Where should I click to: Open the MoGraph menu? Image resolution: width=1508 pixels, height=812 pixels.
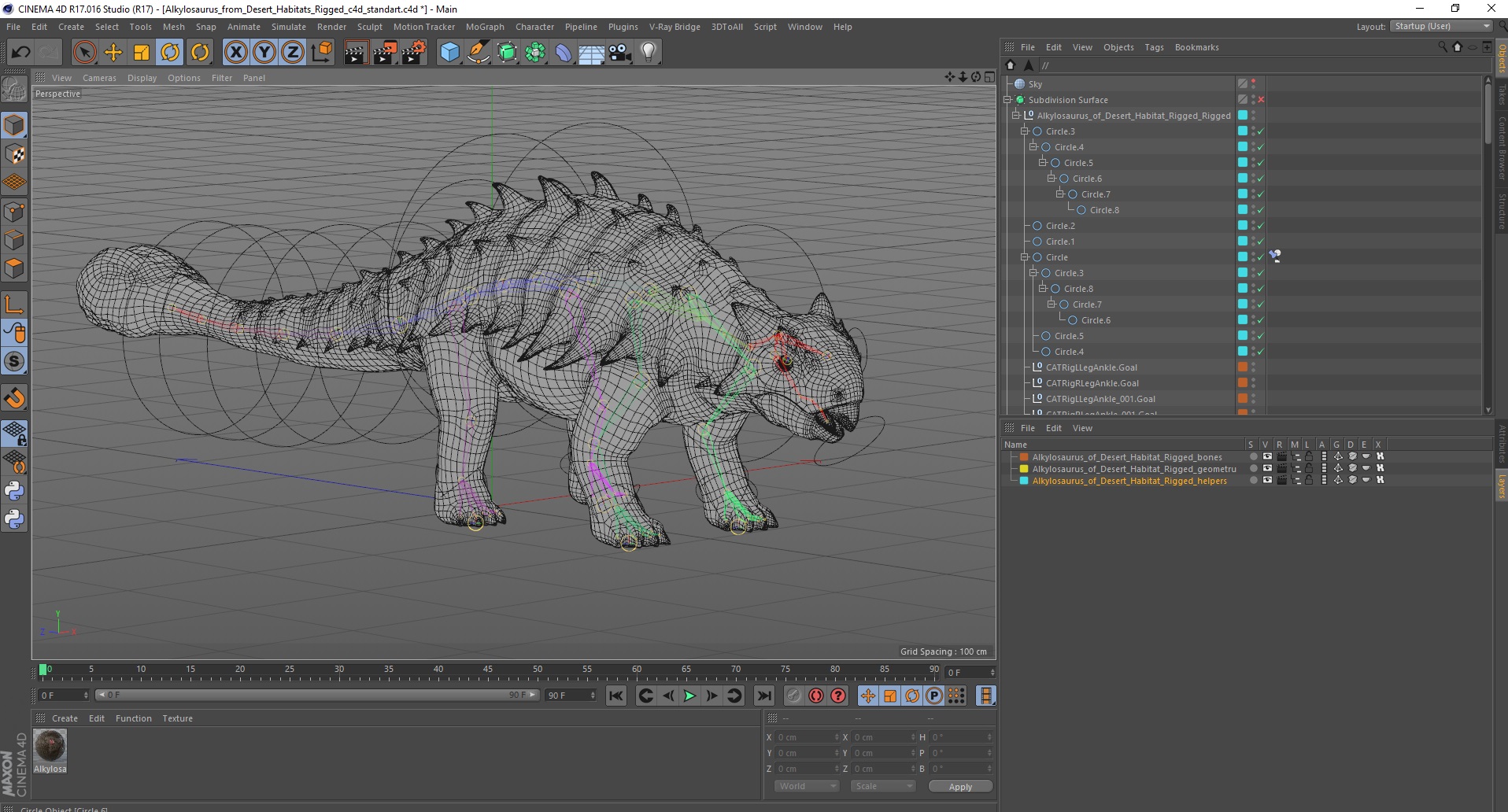[485, 27]
